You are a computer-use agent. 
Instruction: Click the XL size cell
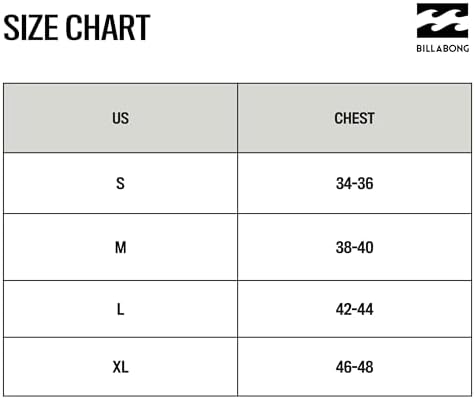point(120,367)
